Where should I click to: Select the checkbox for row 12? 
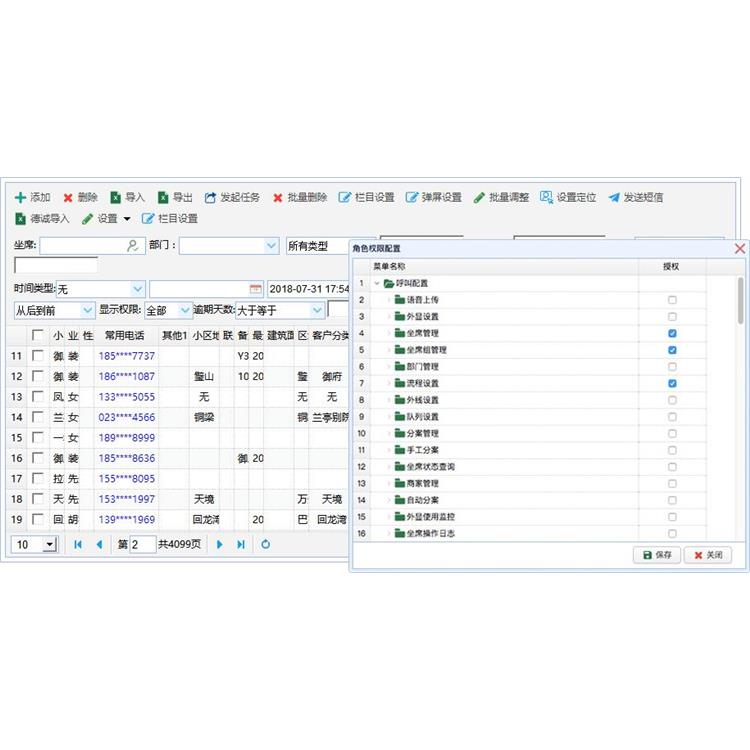click(x=37, y=376)
